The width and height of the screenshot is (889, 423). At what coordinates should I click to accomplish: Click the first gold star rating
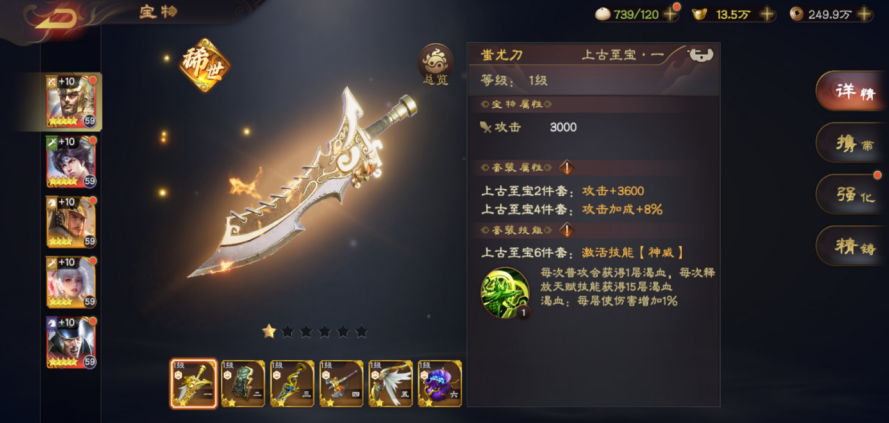pyautogui.click(x=269, y=331)
